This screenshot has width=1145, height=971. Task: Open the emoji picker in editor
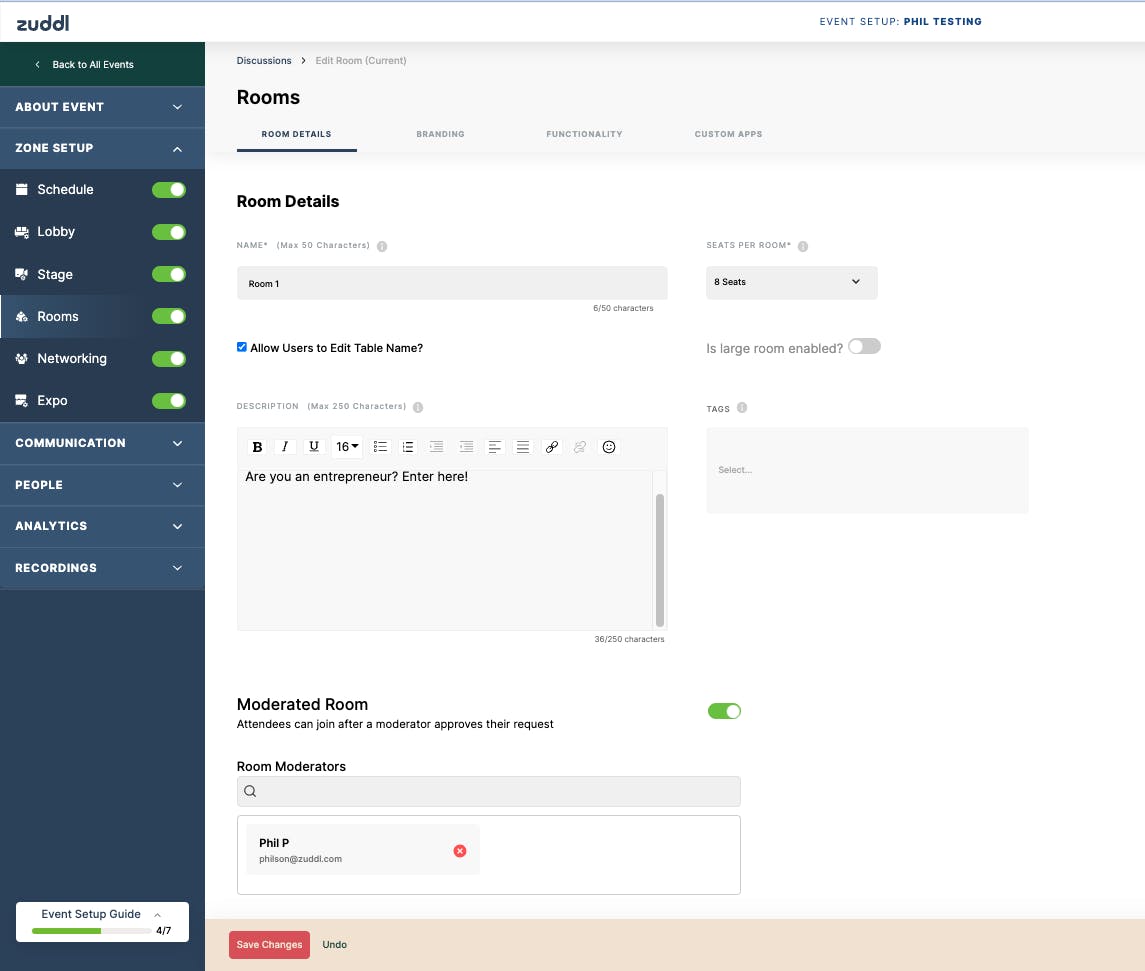(x=609, y=447)
